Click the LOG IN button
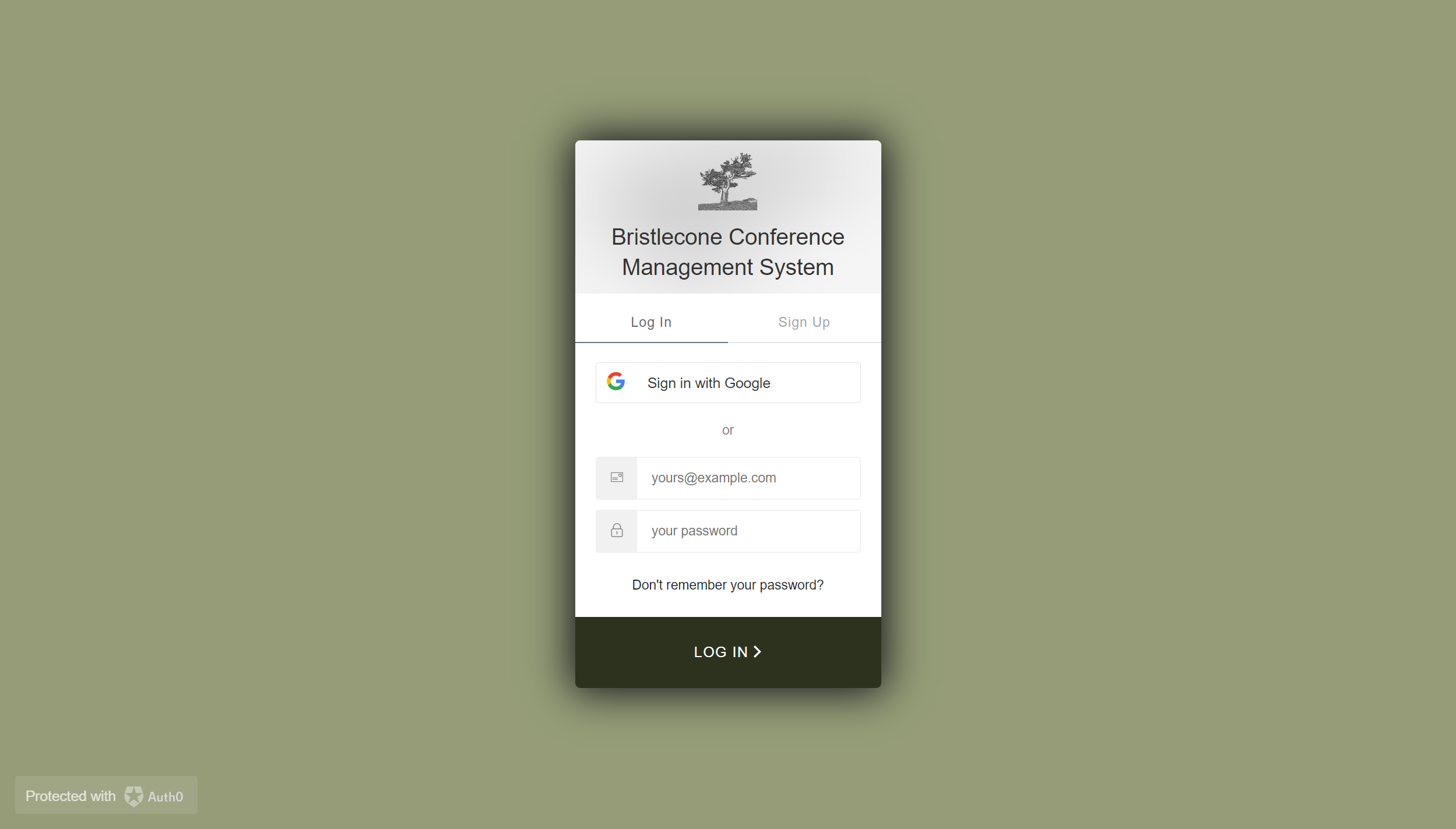The width and height of the screenshot is (1456, 829). 728,651
